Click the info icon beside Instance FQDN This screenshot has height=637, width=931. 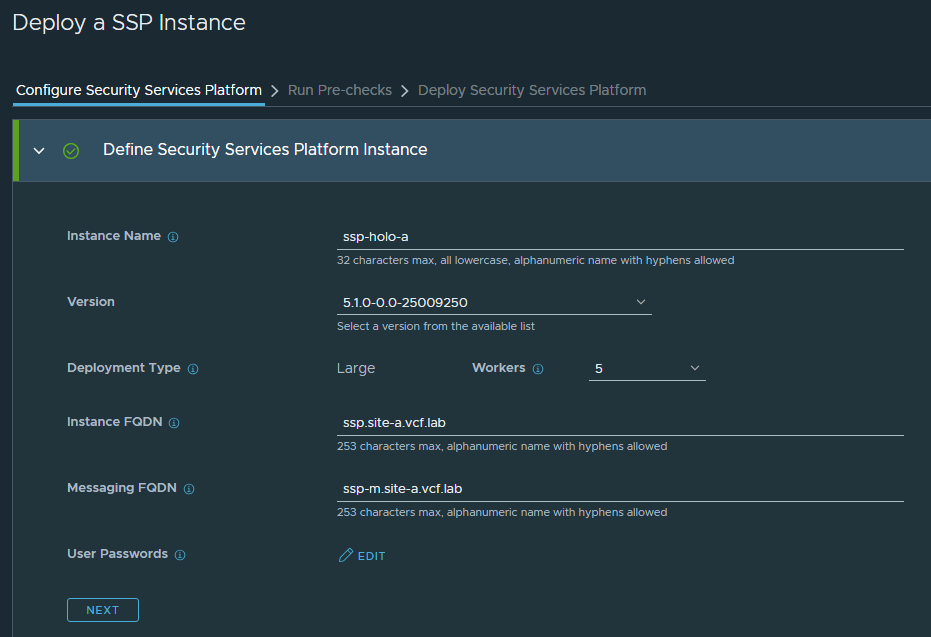174,423
